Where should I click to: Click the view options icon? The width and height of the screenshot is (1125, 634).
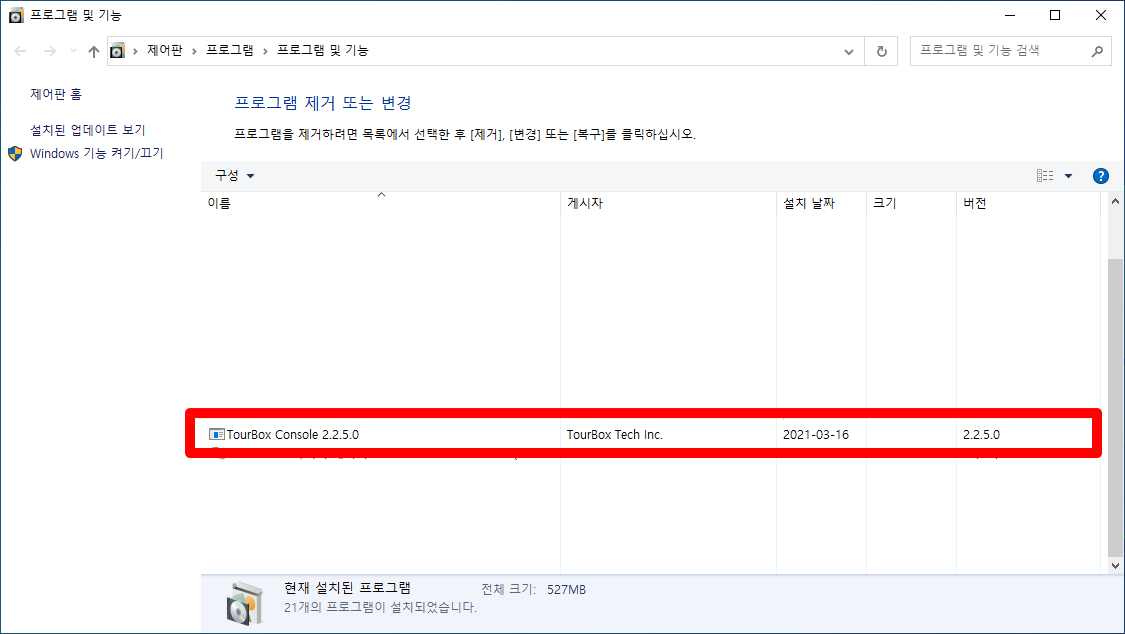click(x=1045, y=176)
